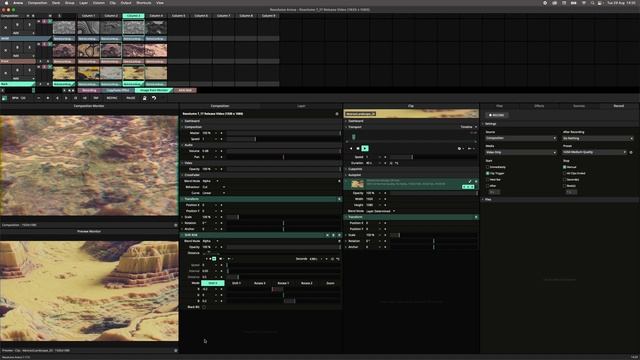Set Shift RGB Mode to Zoom

point(330,283)
